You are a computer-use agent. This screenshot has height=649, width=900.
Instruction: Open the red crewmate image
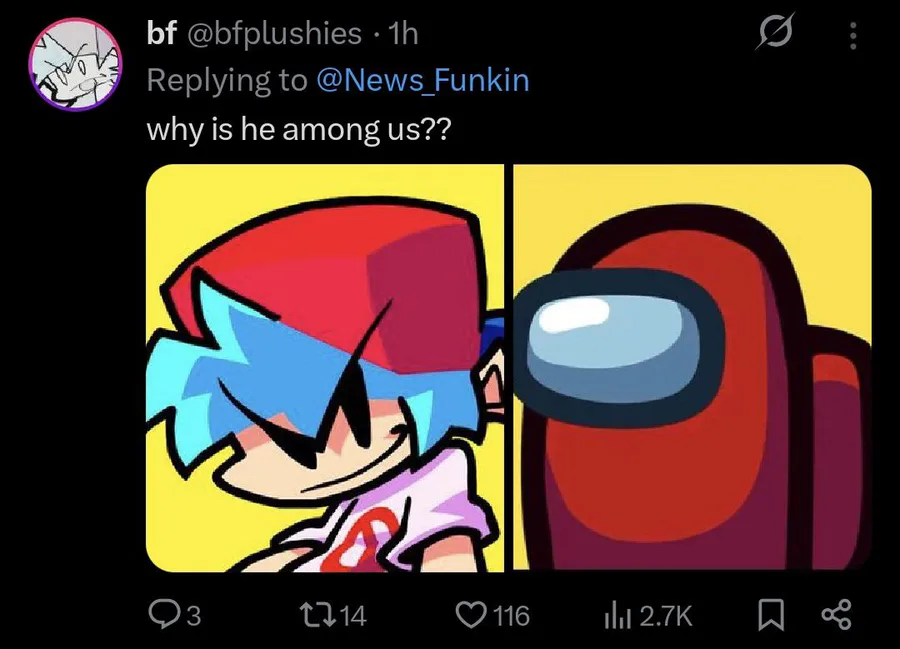692,368
